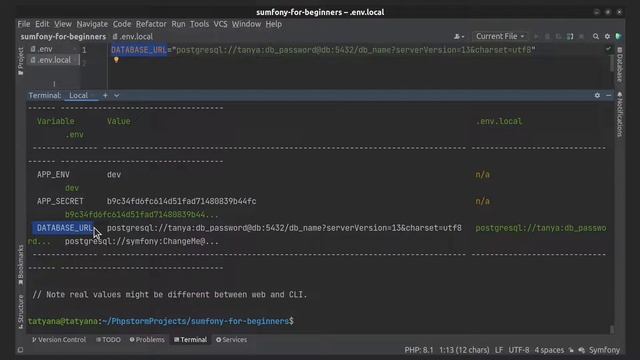Image resolution: width=640 pixels, height=360 pixels.
Task: Click the editor vertical scrollbar
Action: click(x=612, y=63)
